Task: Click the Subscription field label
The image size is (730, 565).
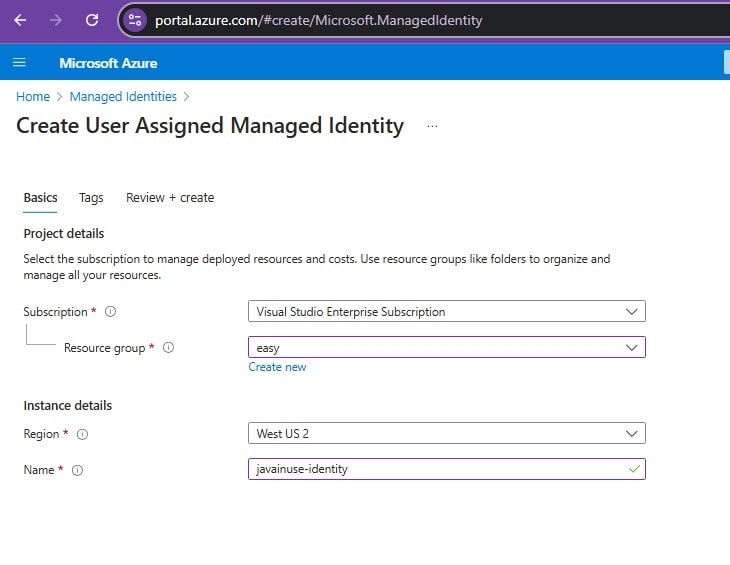Action: (x=55, y=312)
